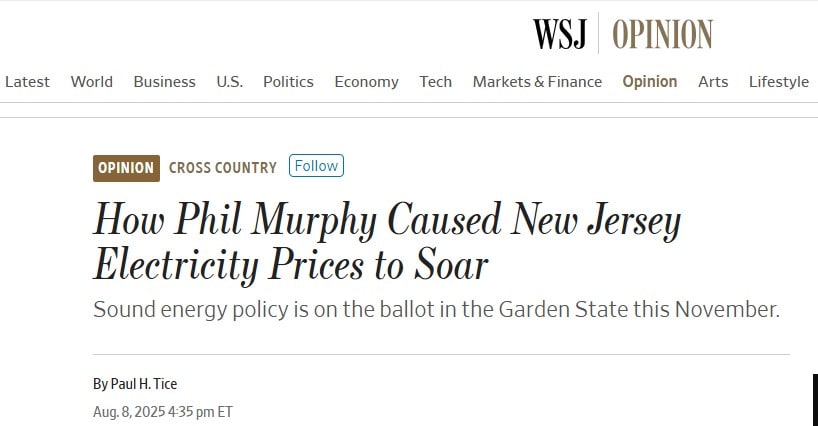818x426 pixels.
Task: Select the highlighted Opinion nav tab
Action: [x=650, y=82]
